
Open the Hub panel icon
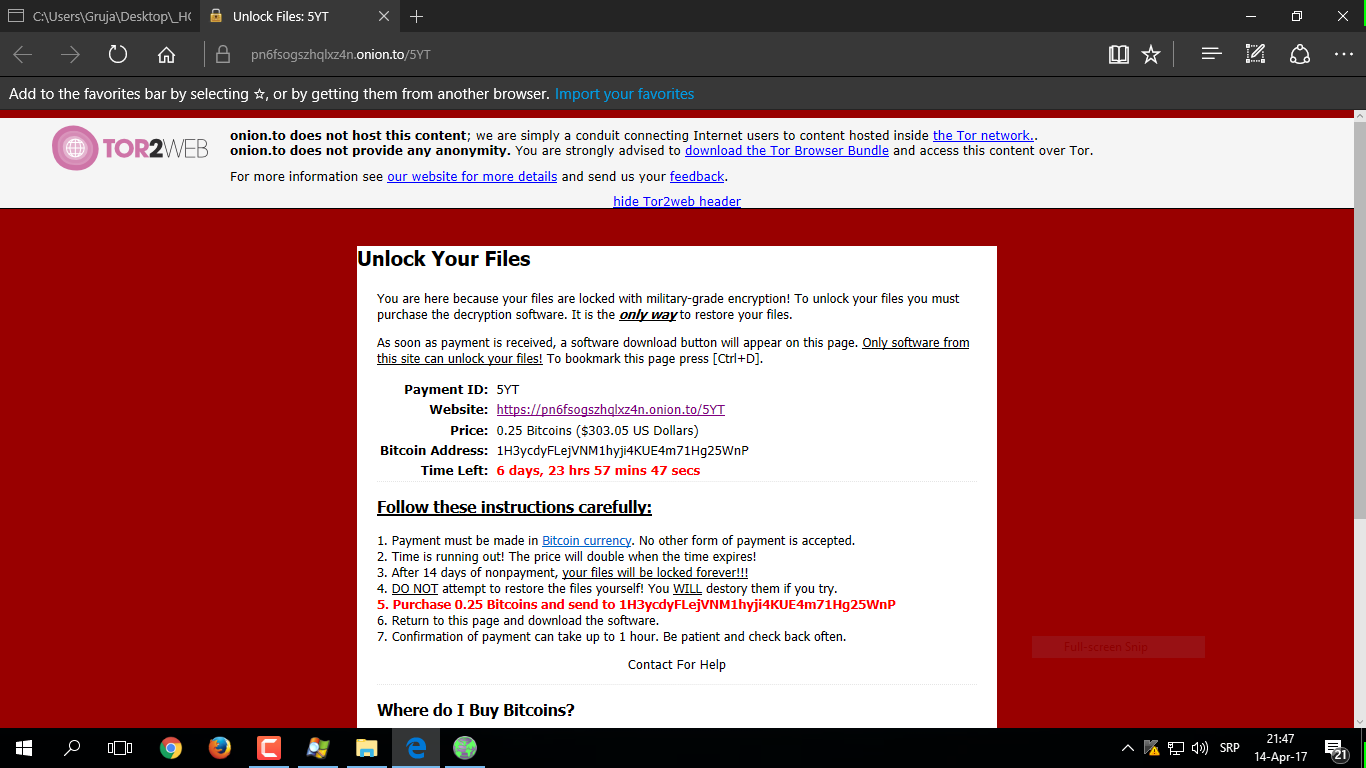pos(1212,55)
